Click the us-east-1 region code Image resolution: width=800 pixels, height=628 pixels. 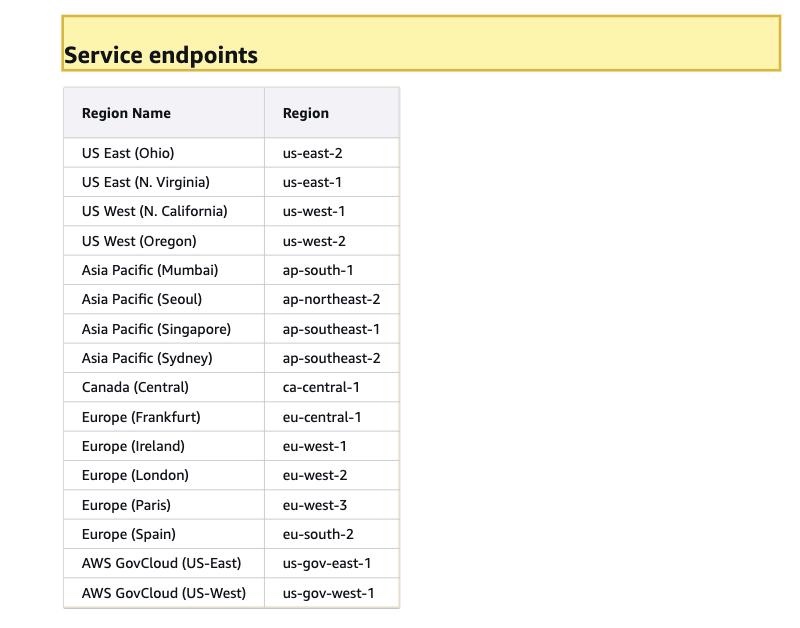312,182
